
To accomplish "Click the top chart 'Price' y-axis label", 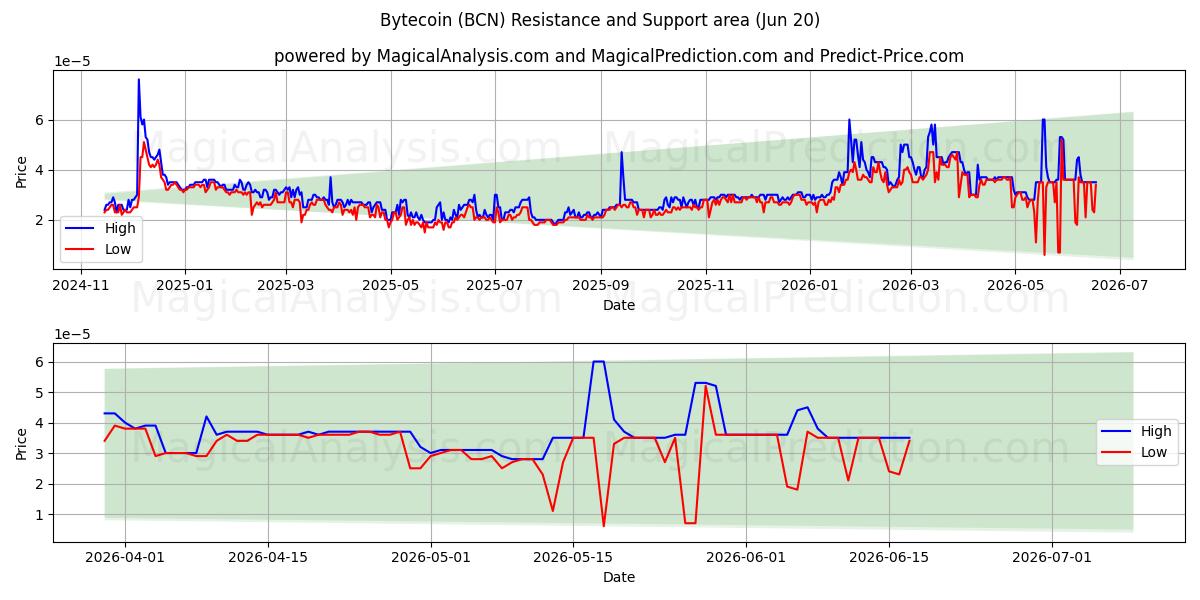I will [22, 171].
